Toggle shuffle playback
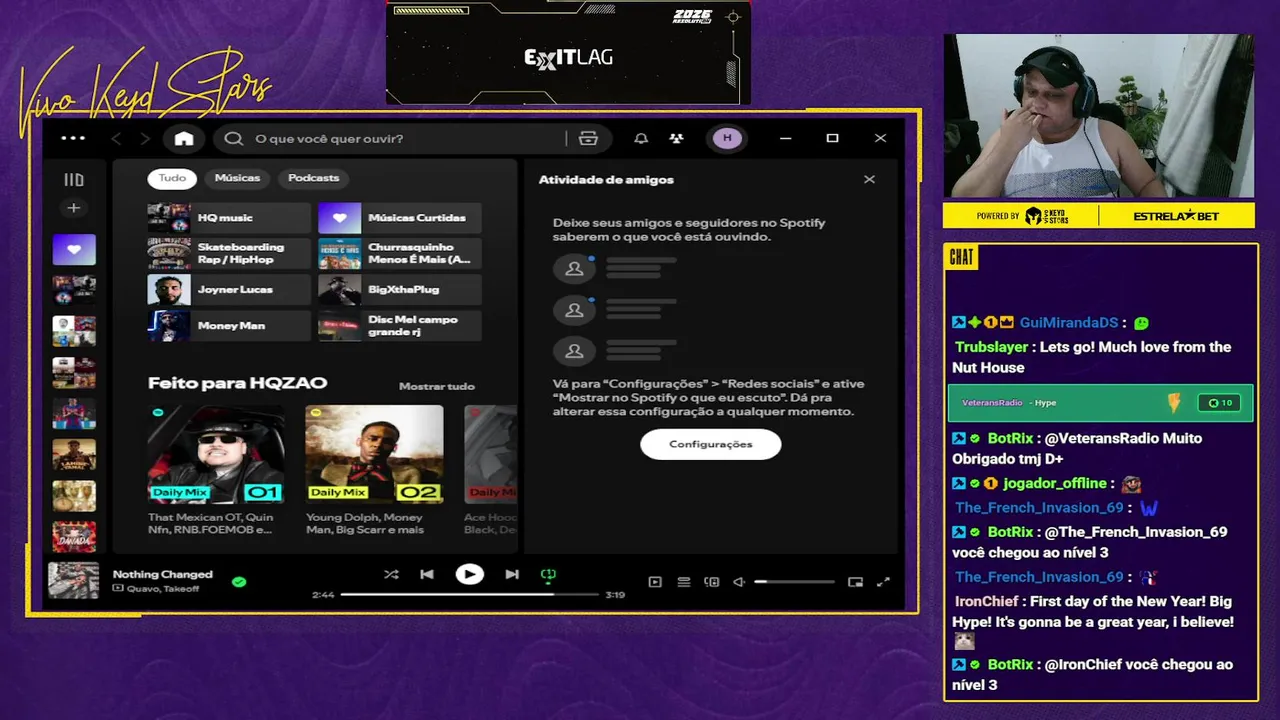This screenshot has height=720, width=1280. [391, 574]
